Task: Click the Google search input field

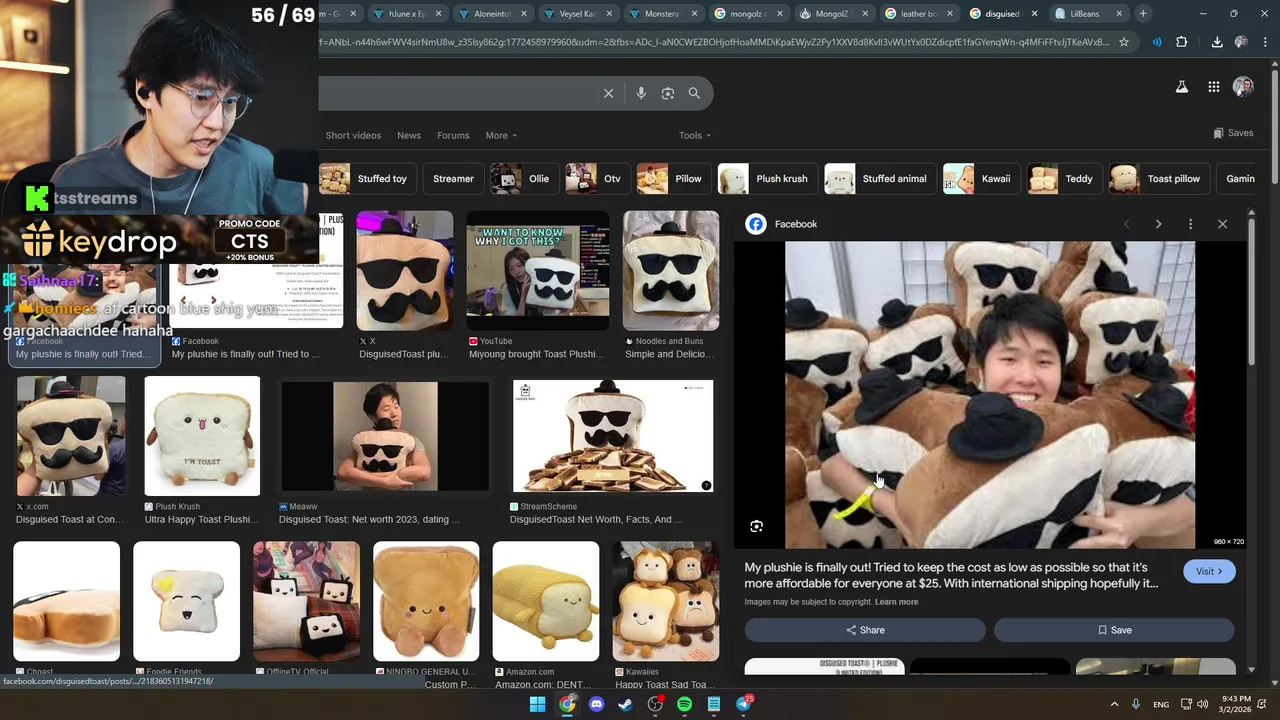Action: tap(455, 93)
